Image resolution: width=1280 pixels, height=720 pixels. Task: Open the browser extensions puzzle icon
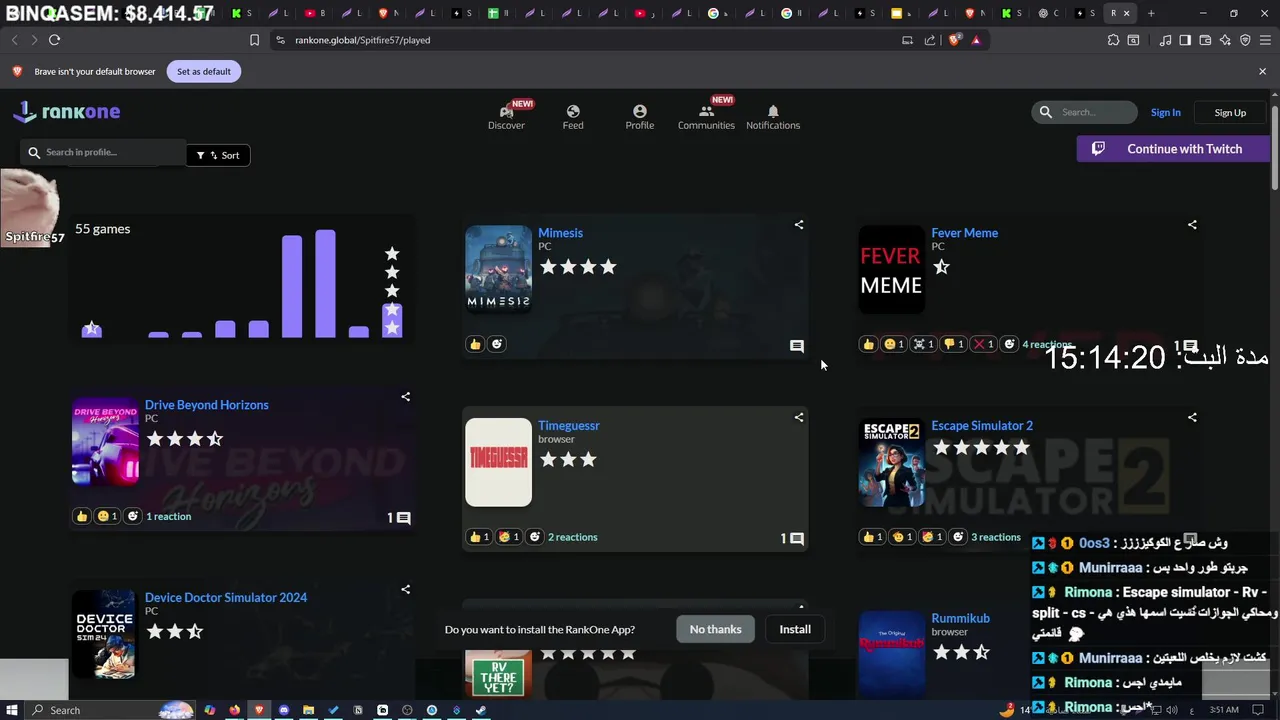pyautogui.click(x=1113, y=40)
